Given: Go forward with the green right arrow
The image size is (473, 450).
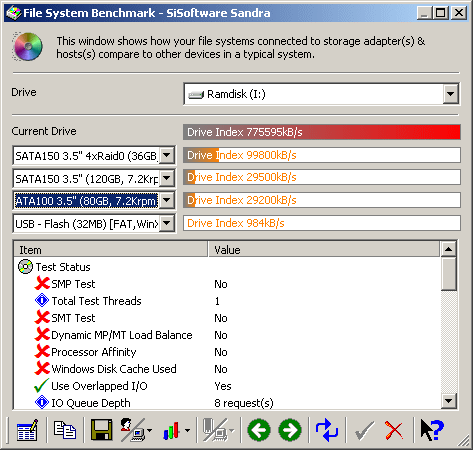Looking at the screenshot, I should [x=290, y=430].
